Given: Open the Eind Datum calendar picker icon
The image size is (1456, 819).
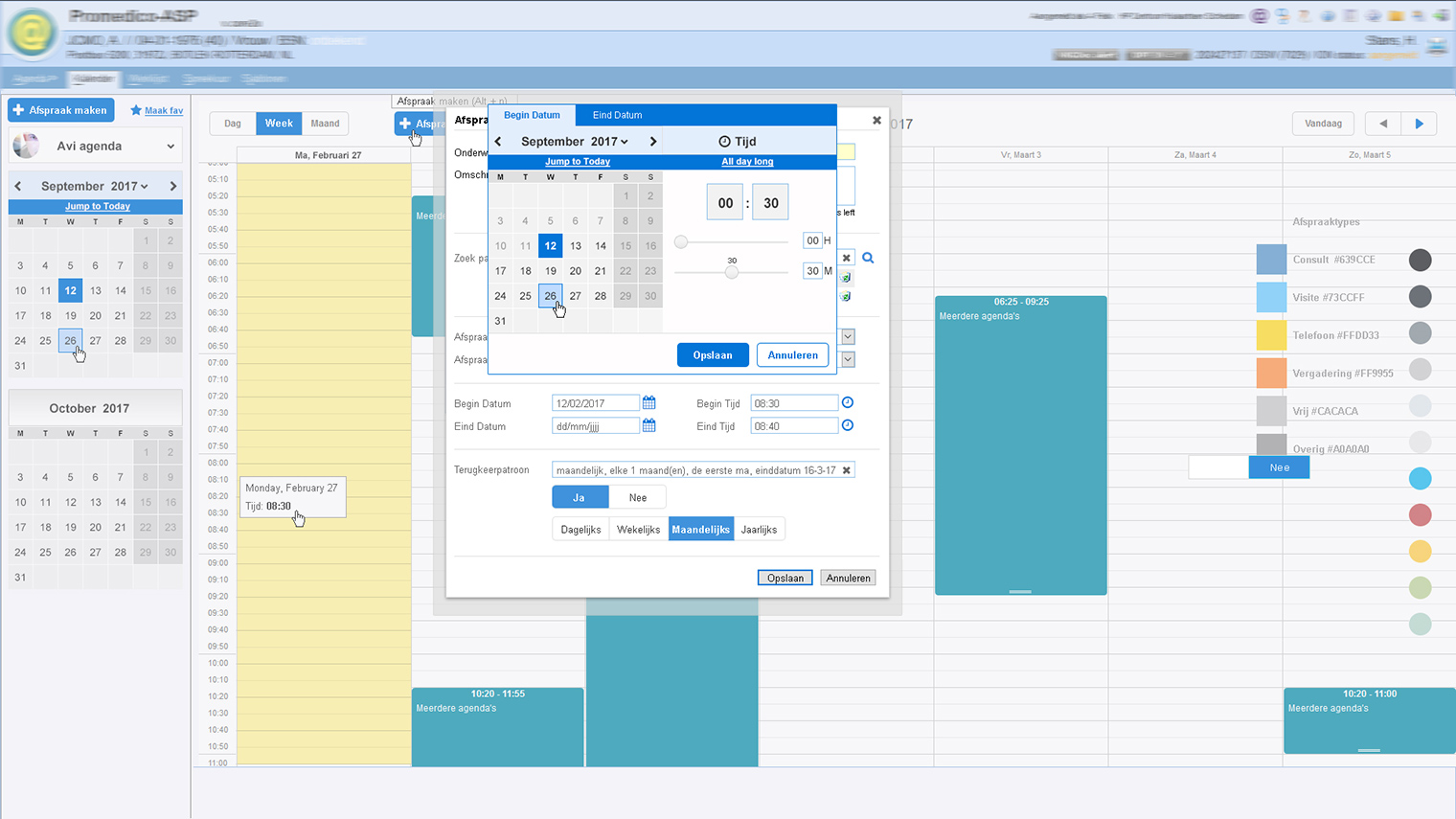Looking at the screenshot, I should click(648, 426).
